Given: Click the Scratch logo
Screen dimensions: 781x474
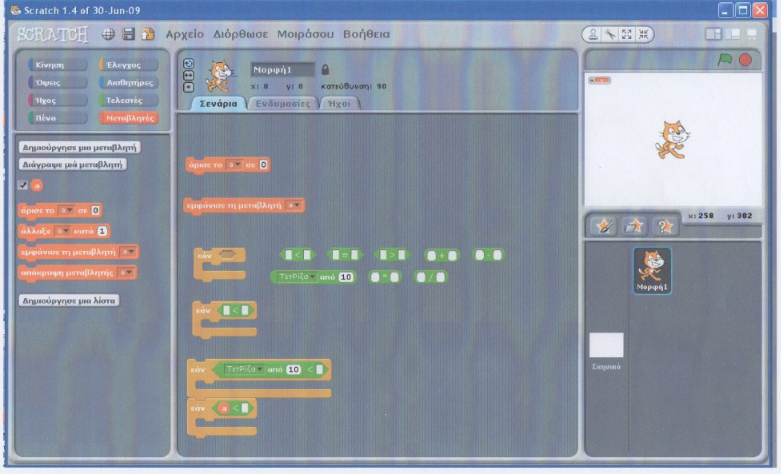Looking at the screenshot, I should 52,34.
